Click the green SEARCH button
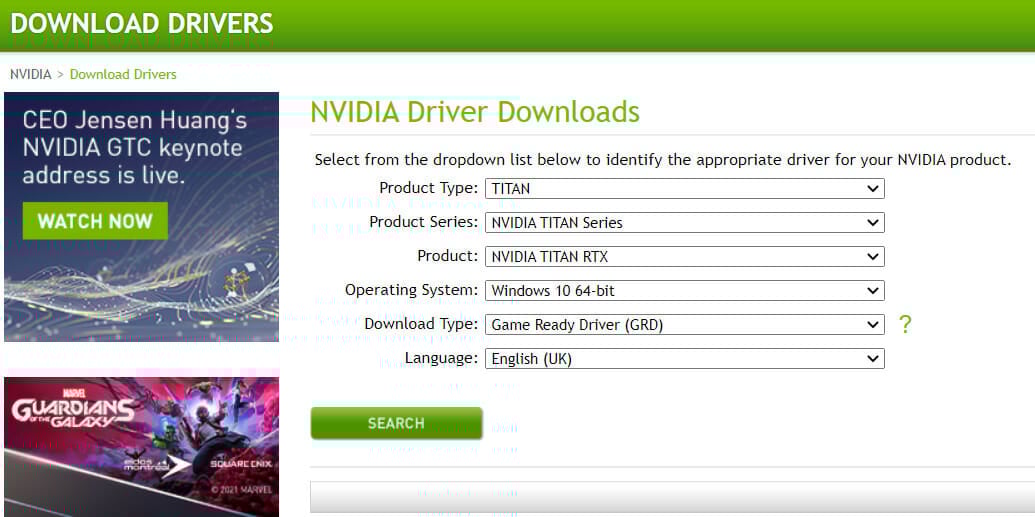 [396, 423]
